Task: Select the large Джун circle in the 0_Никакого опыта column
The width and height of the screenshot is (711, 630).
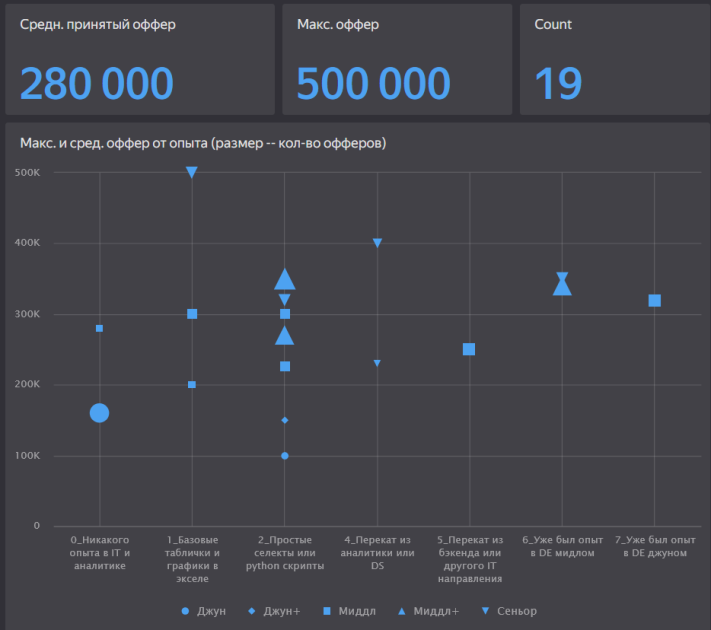Action: pos(99,413)
